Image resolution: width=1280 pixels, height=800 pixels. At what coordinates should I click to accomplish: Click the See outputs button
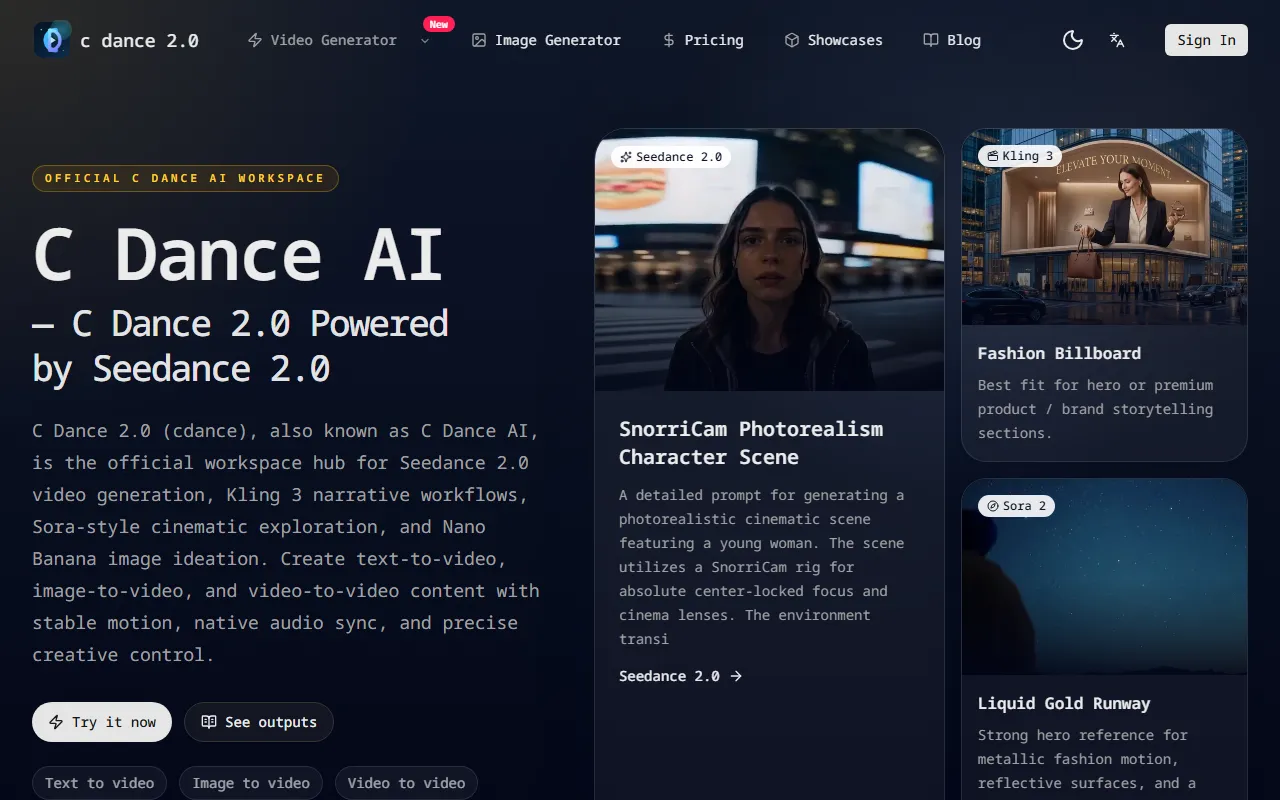258,722
